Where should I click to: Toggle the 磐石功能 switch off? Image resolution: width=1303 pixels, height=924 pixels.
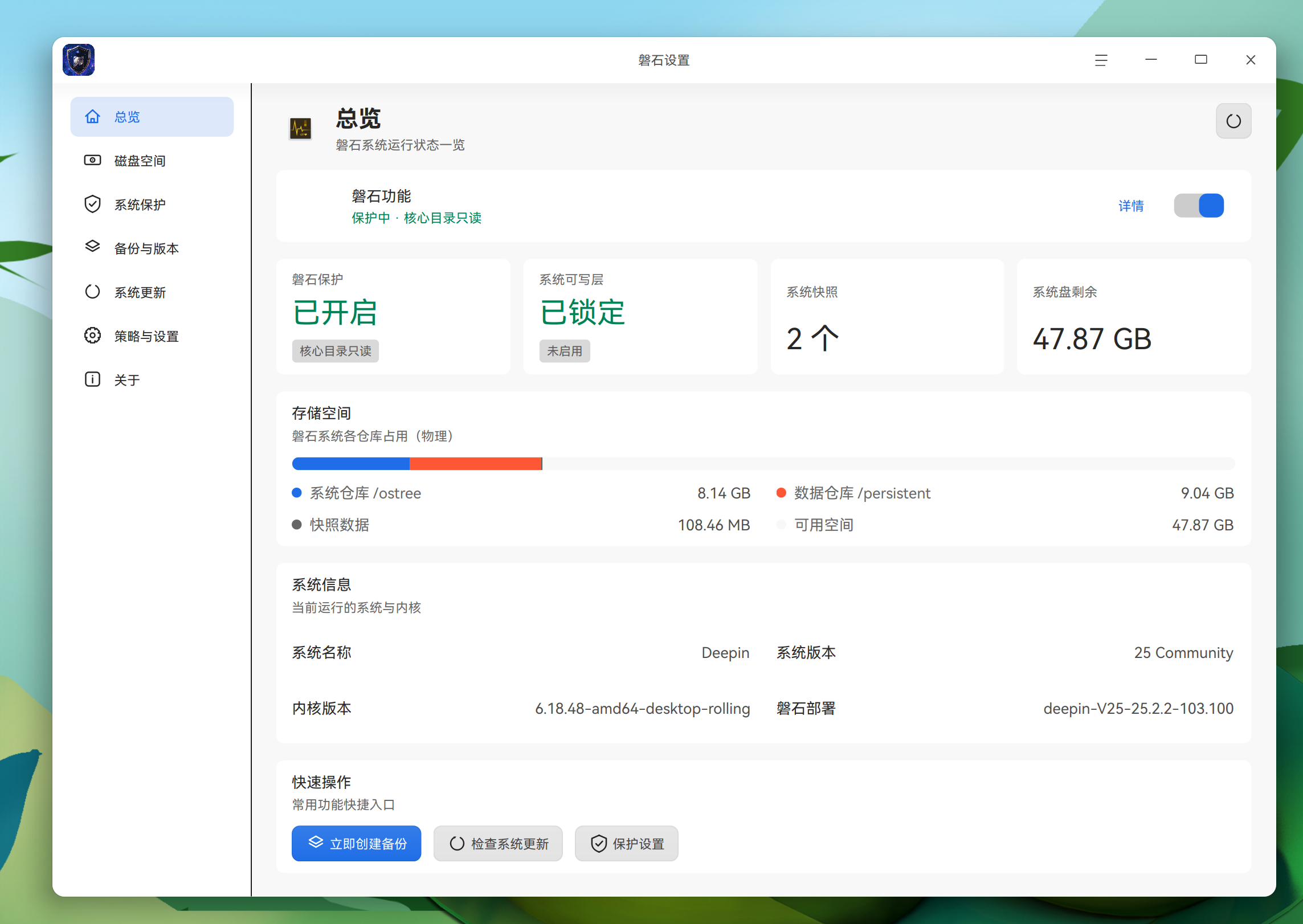click(x=1199, y=206)
